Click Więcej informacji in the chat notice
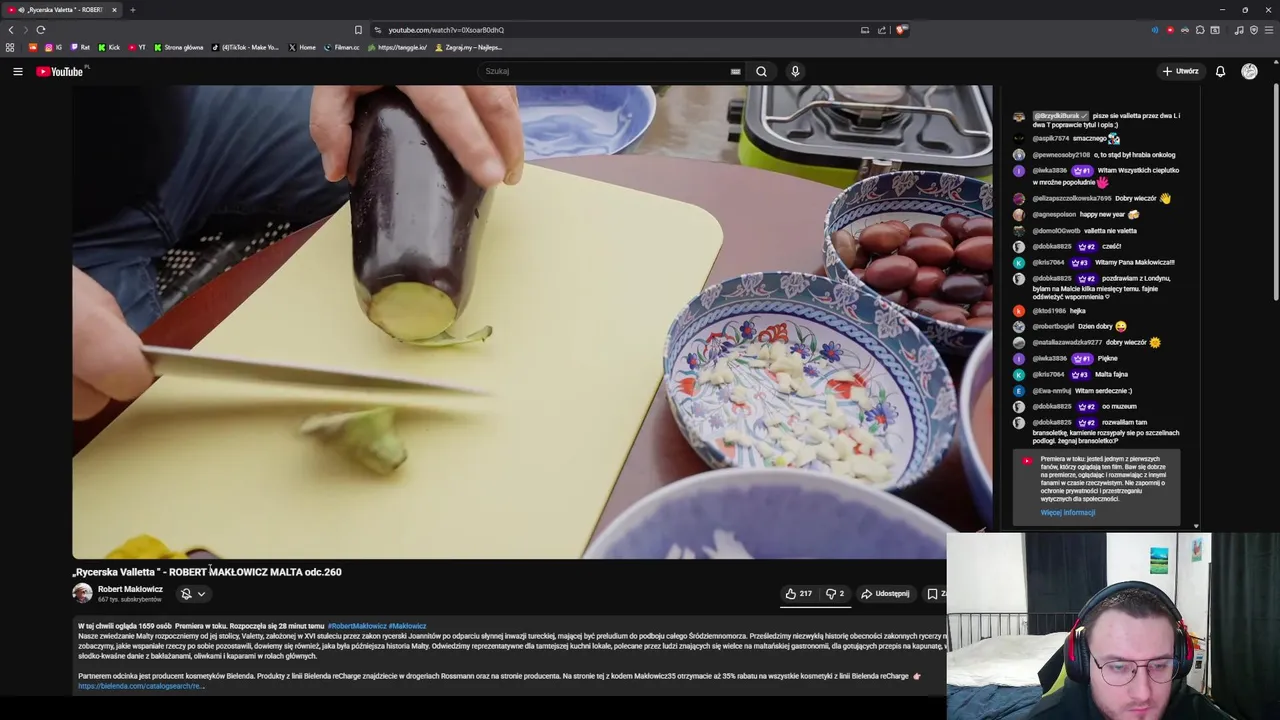The height and width of the screenshot is (720, 1280). (1067, 513)
